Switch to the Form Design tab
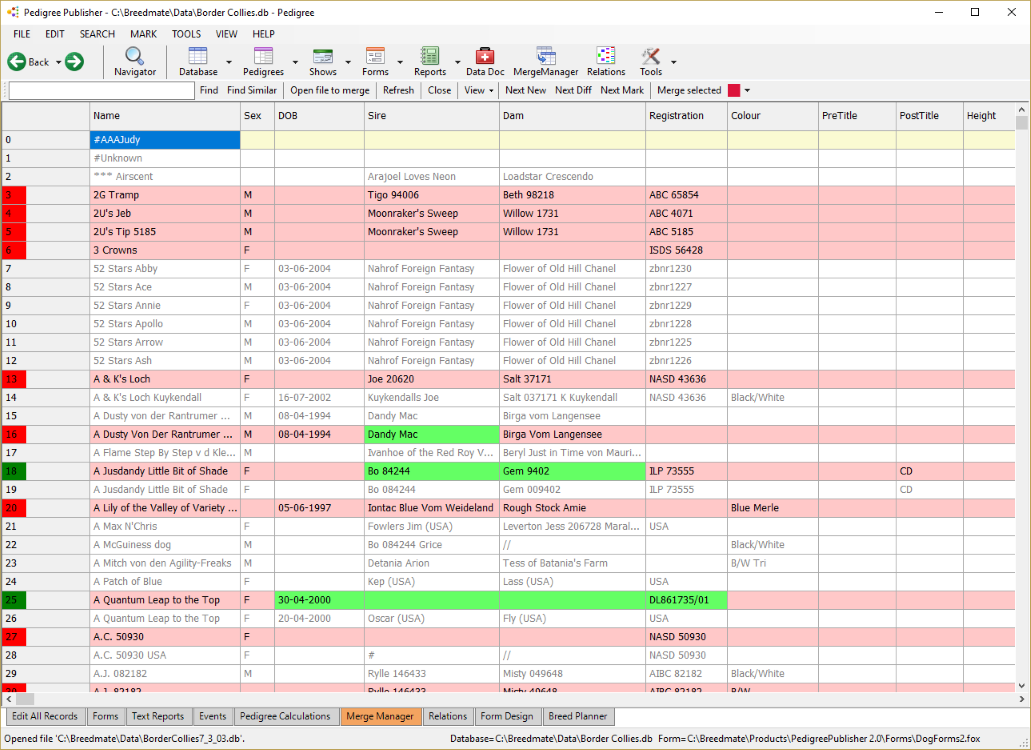This screenshot has width=1031, height=750. (x=506, y=716)
